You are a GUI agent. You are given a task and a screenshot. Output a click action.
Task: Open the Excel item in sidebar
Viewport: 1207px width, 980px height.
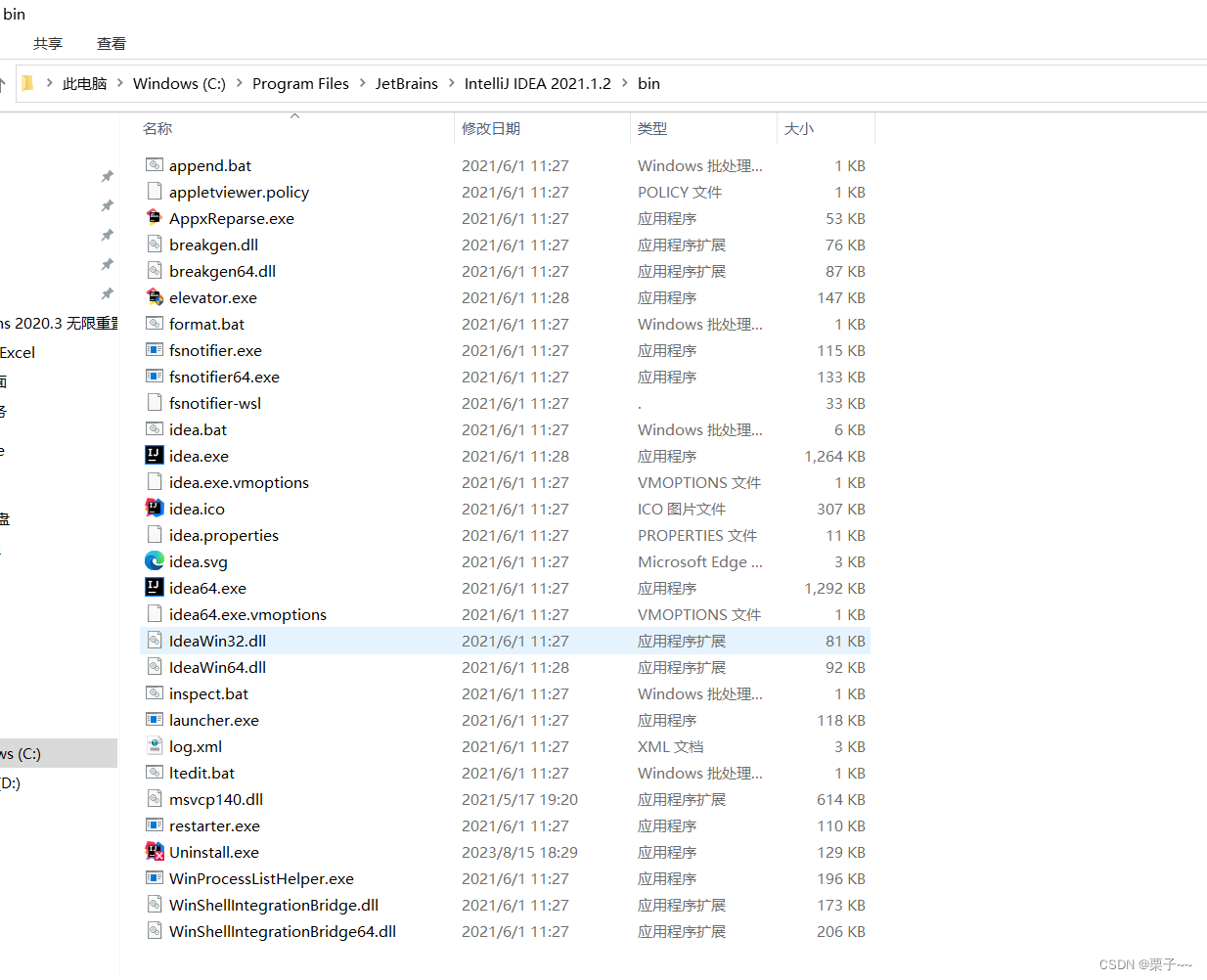[x=18, y=352]
